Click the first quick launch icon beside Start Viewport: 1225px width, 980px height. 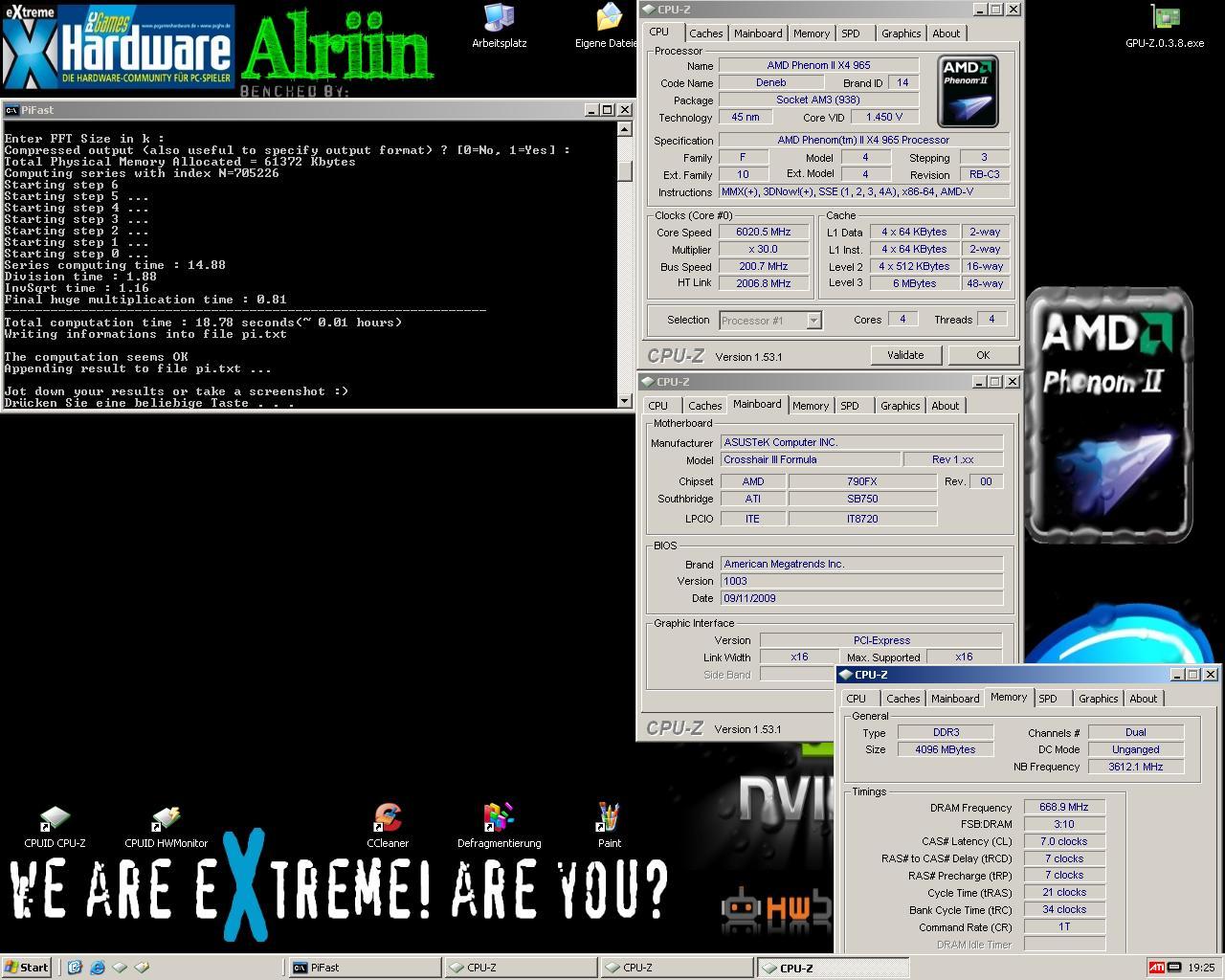[76, 968]
